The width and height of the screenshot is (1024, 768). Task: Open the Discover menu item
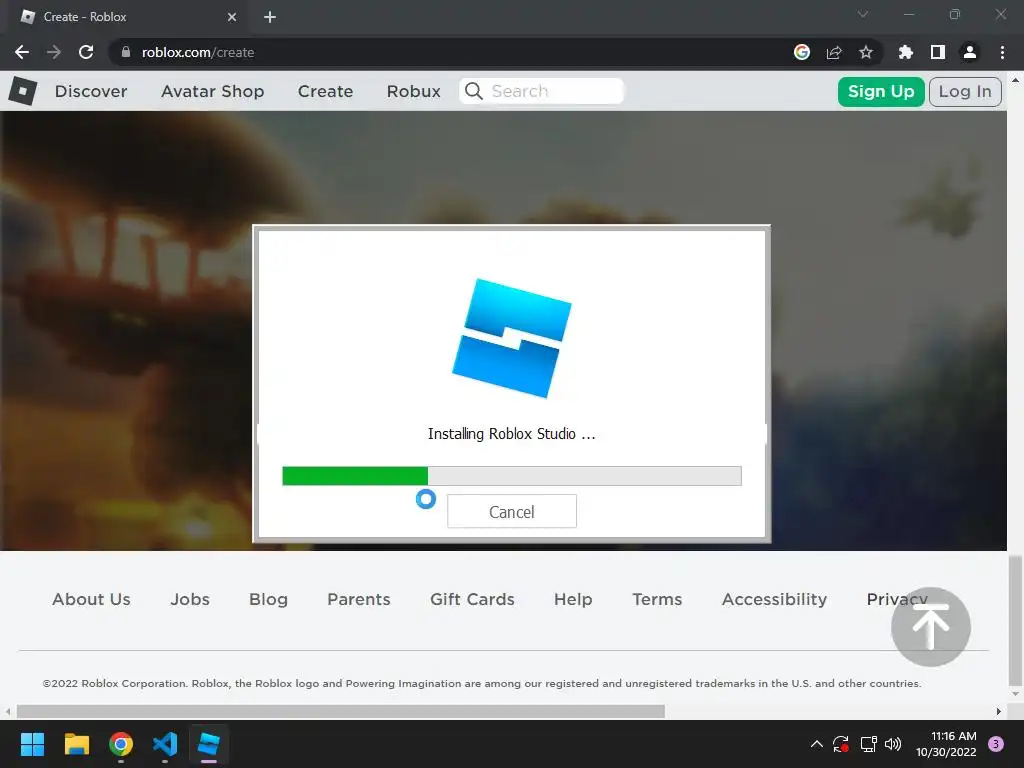[x=91, y=91]
